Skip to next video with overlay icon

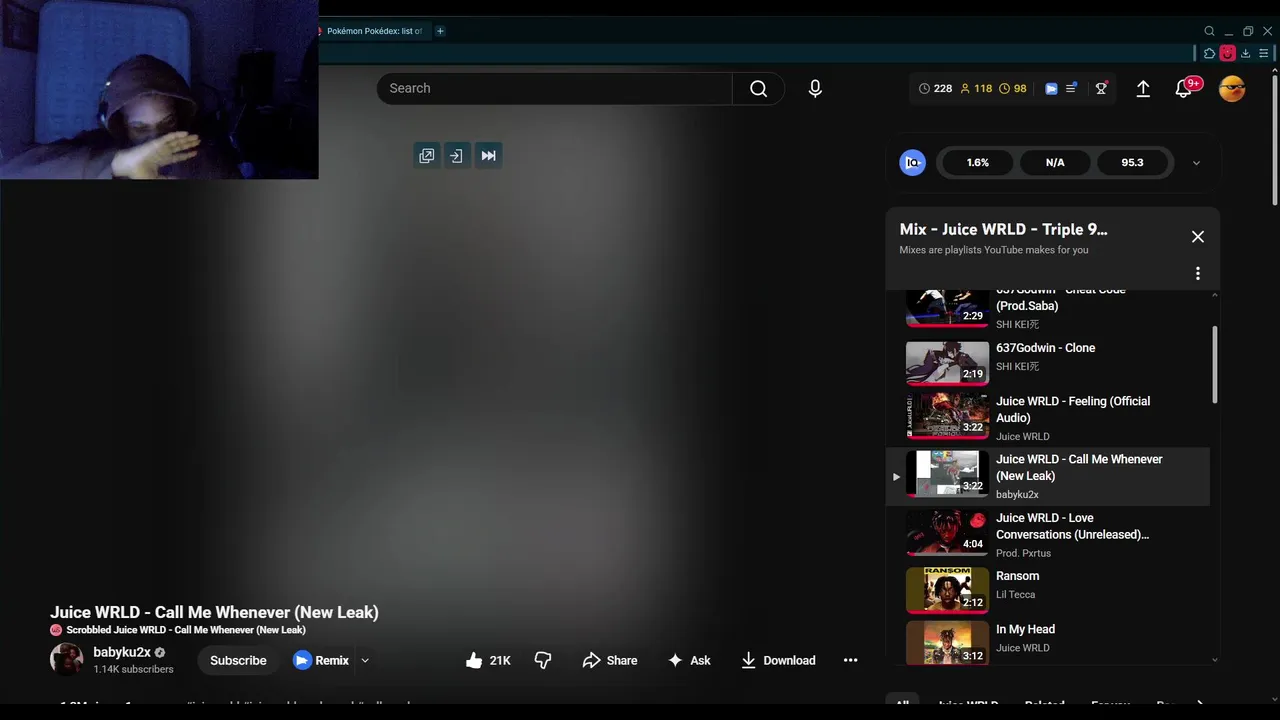point(488,155)
